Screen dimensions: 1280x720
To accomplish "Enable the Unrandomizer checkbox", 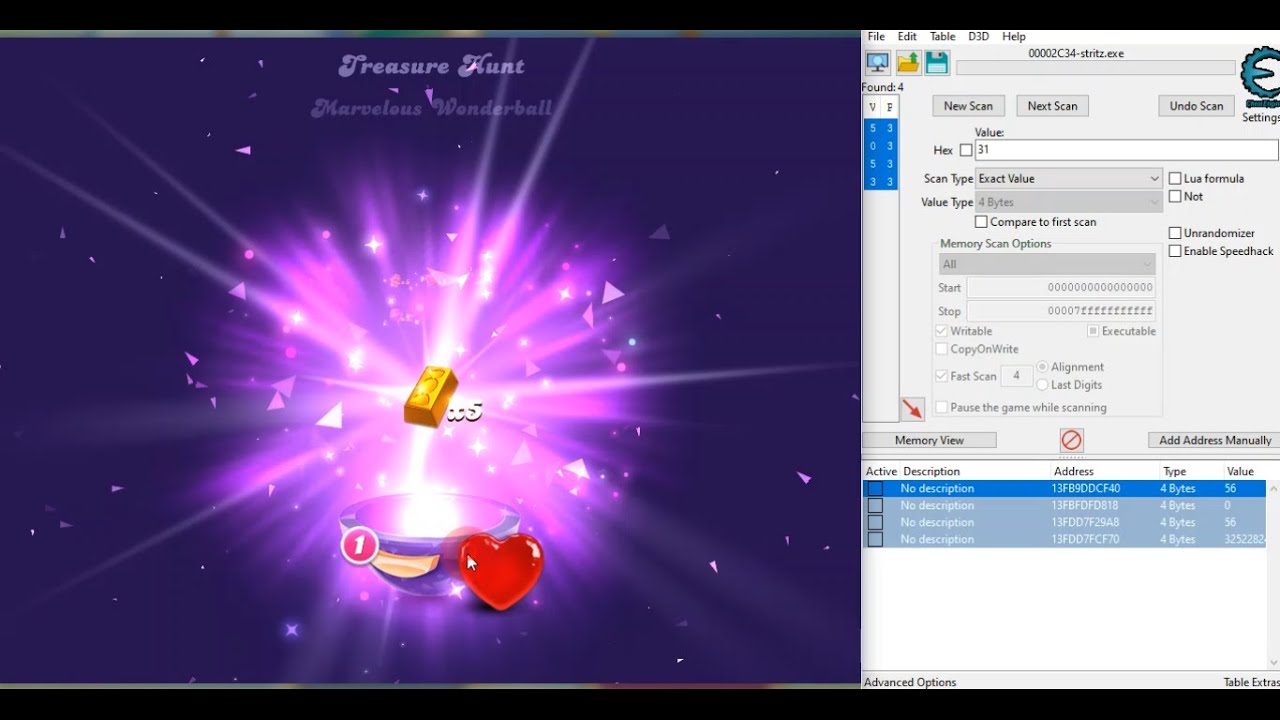I will click(1175, 233).
